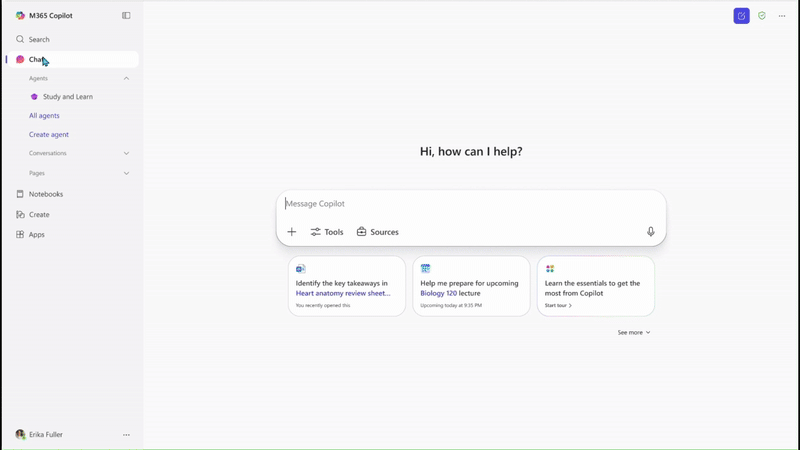
Task: Click the Apps grid icon
Action: (20, 235)
